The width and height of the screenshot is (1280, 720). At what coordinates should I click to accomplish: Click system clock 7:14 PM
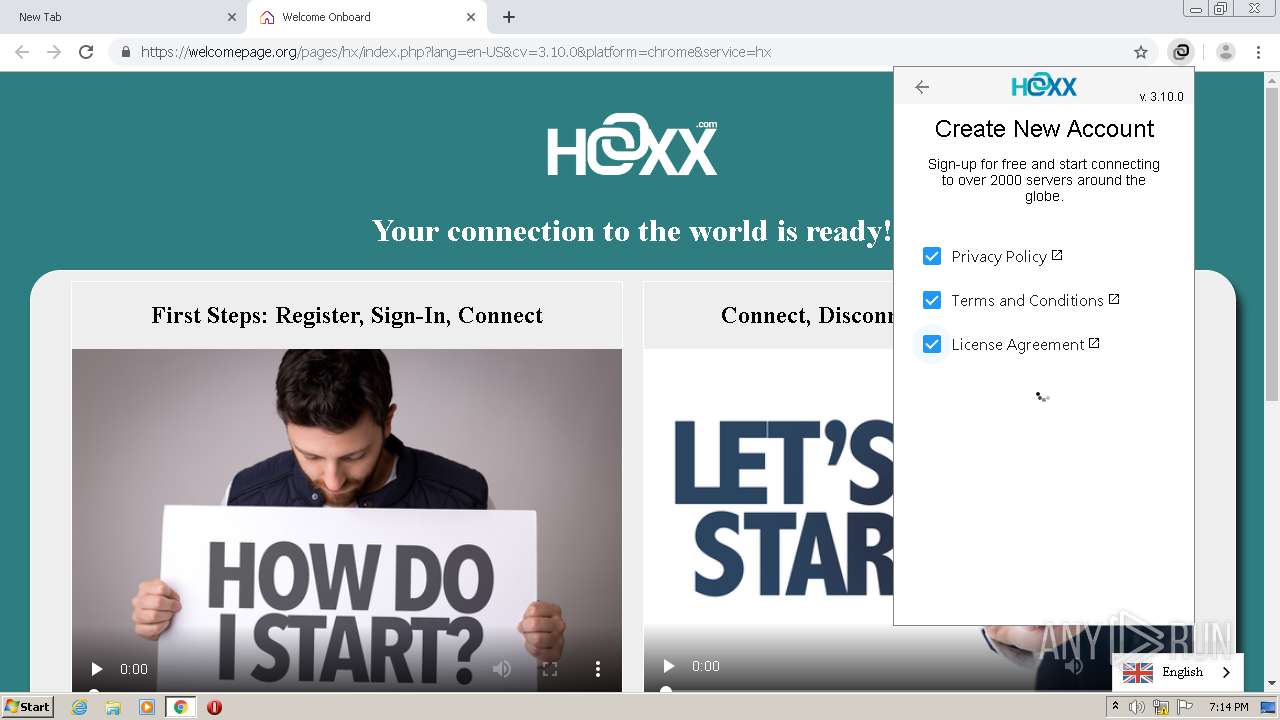[1228, 707]
